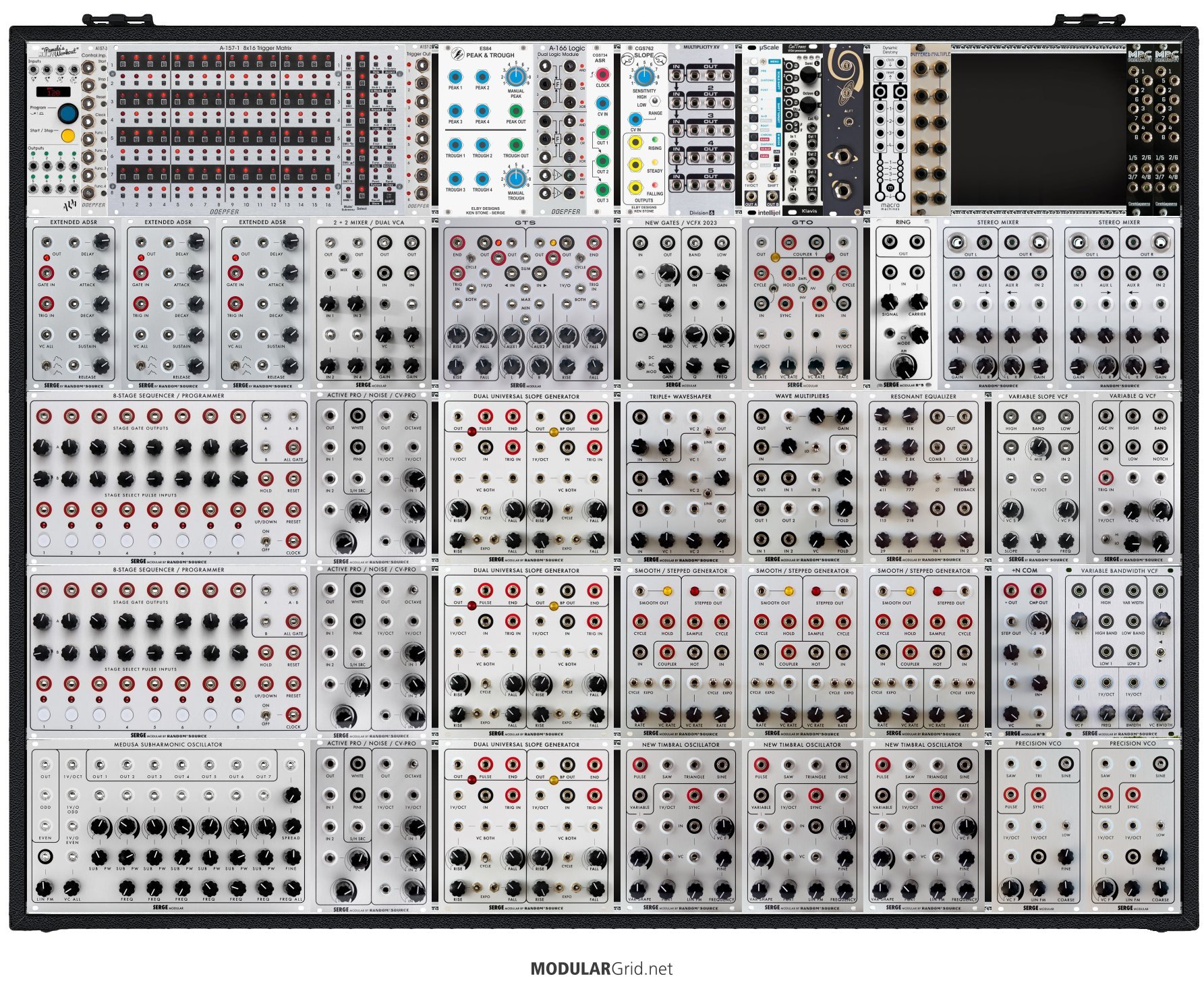
Task: Turn the DELAY knob on the leftmost Extended ADSR
Action: tap(101, 242)
